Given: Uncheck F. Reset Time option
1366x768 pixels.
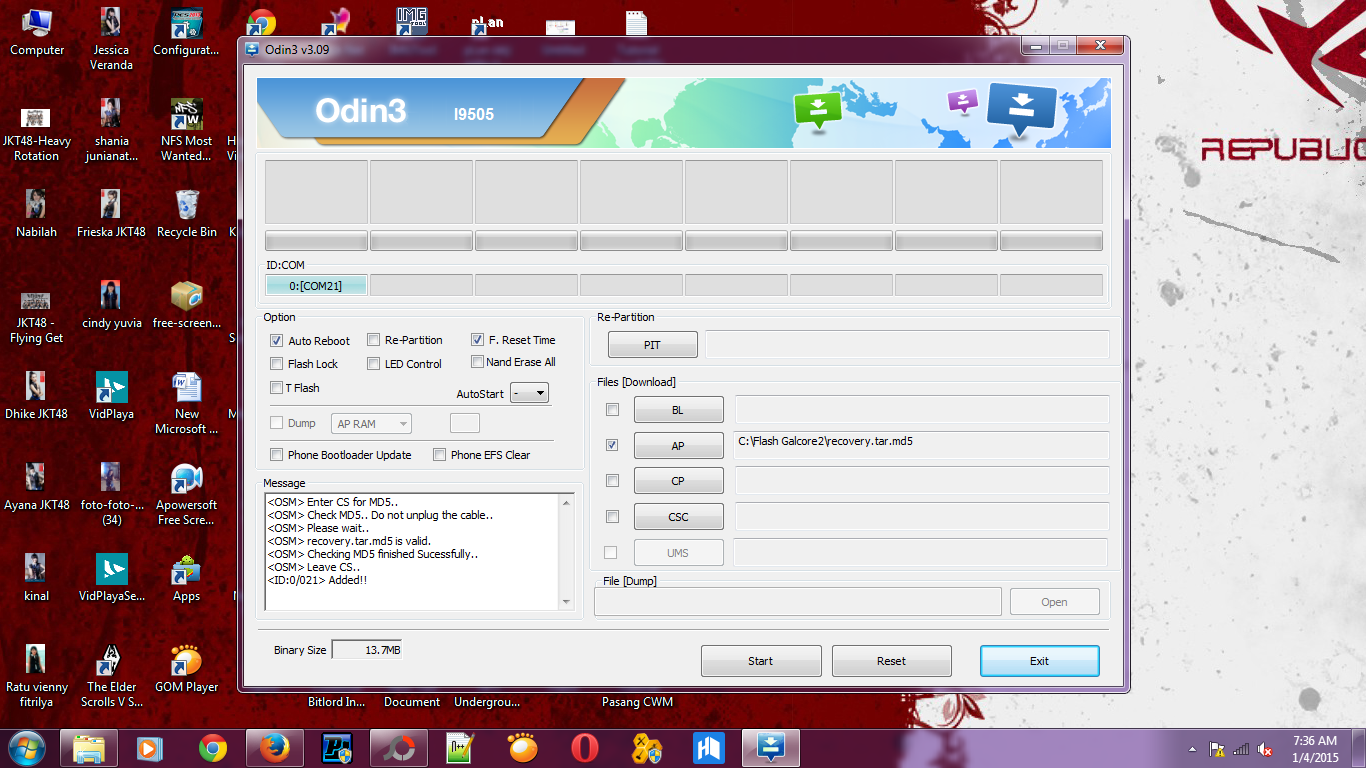Looking at the screenshot, I should (478, 340).
